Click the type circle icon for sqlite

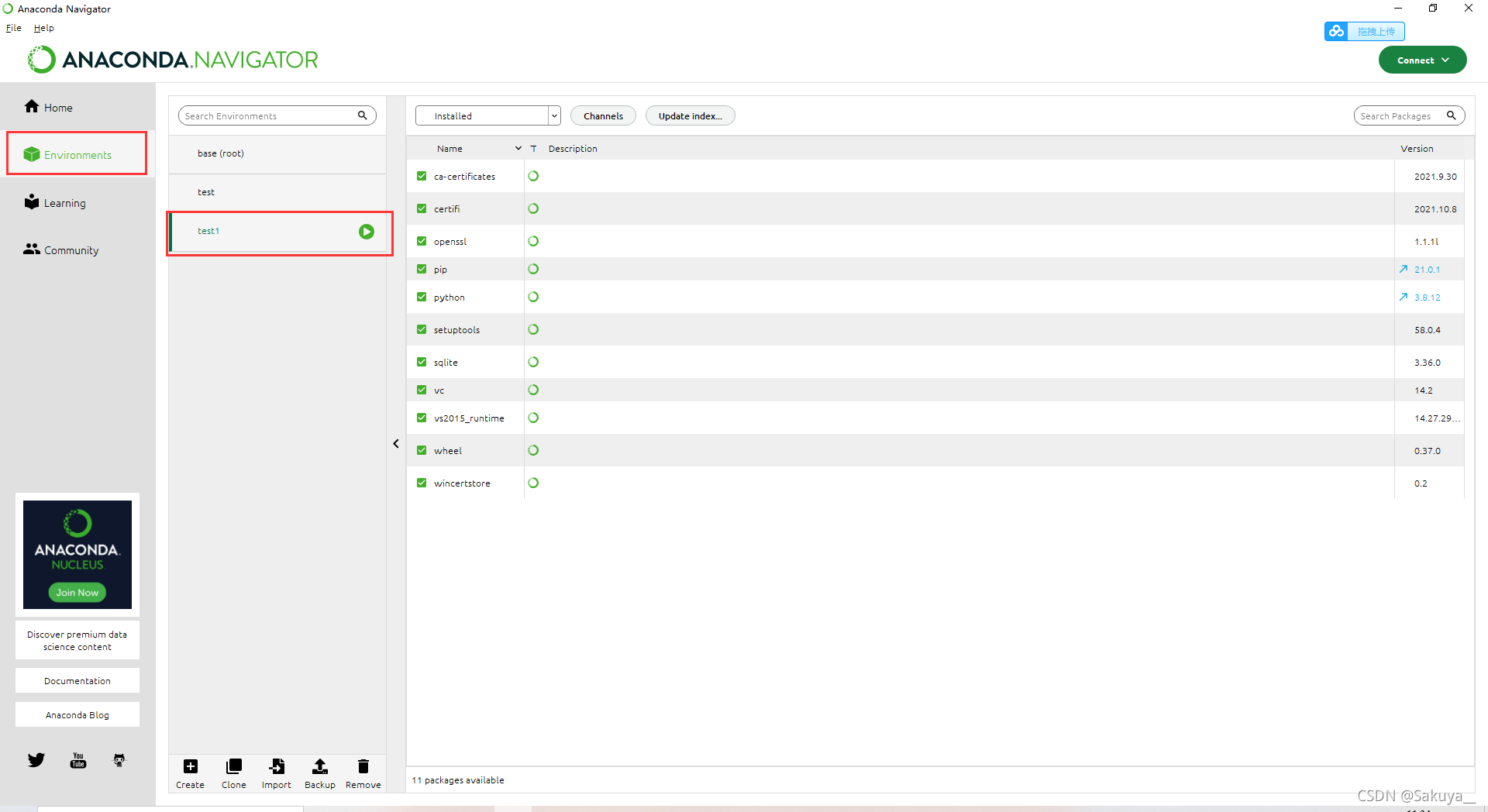(x=533, y=362)
